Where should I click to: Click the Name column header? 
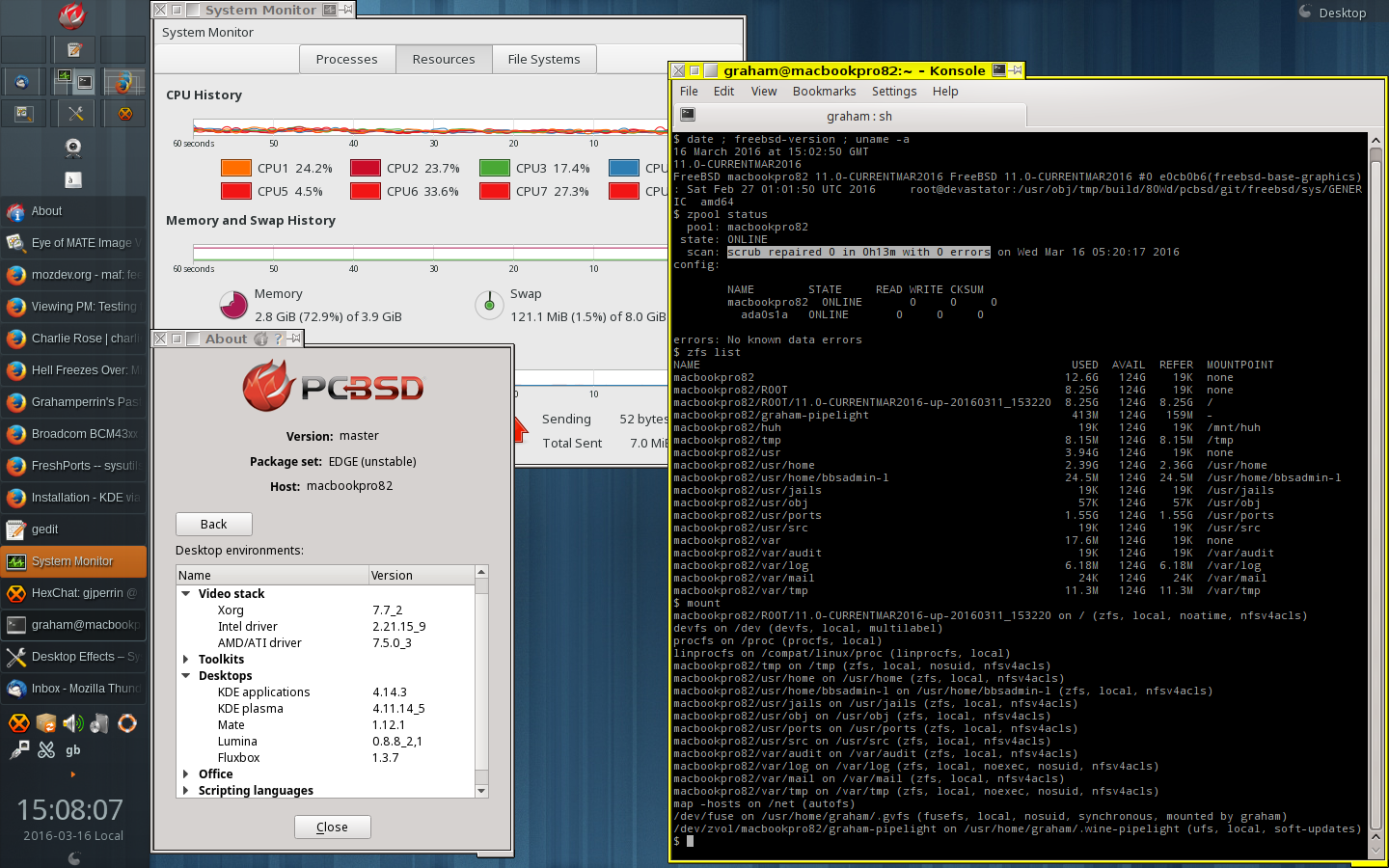272,576
